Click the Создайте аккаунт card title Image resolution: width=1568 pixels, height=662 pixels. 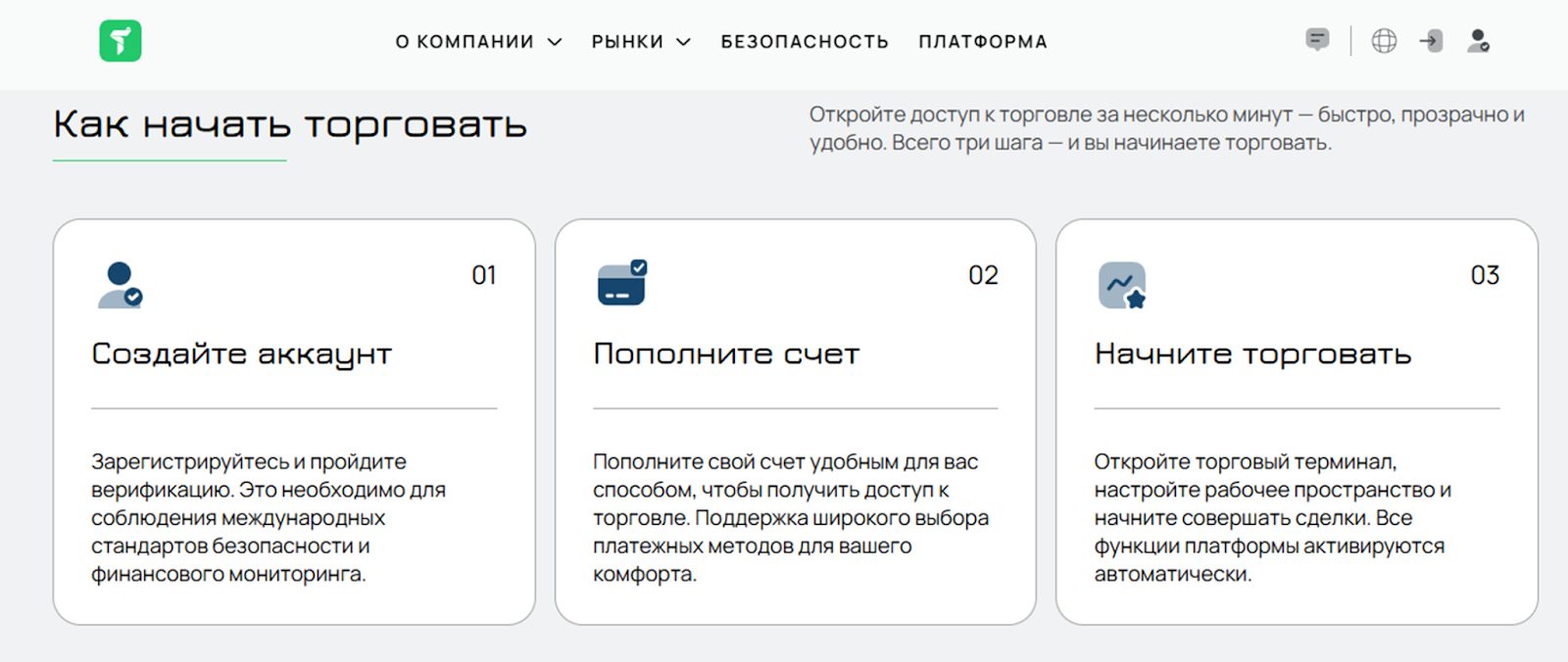pos(241,354)
